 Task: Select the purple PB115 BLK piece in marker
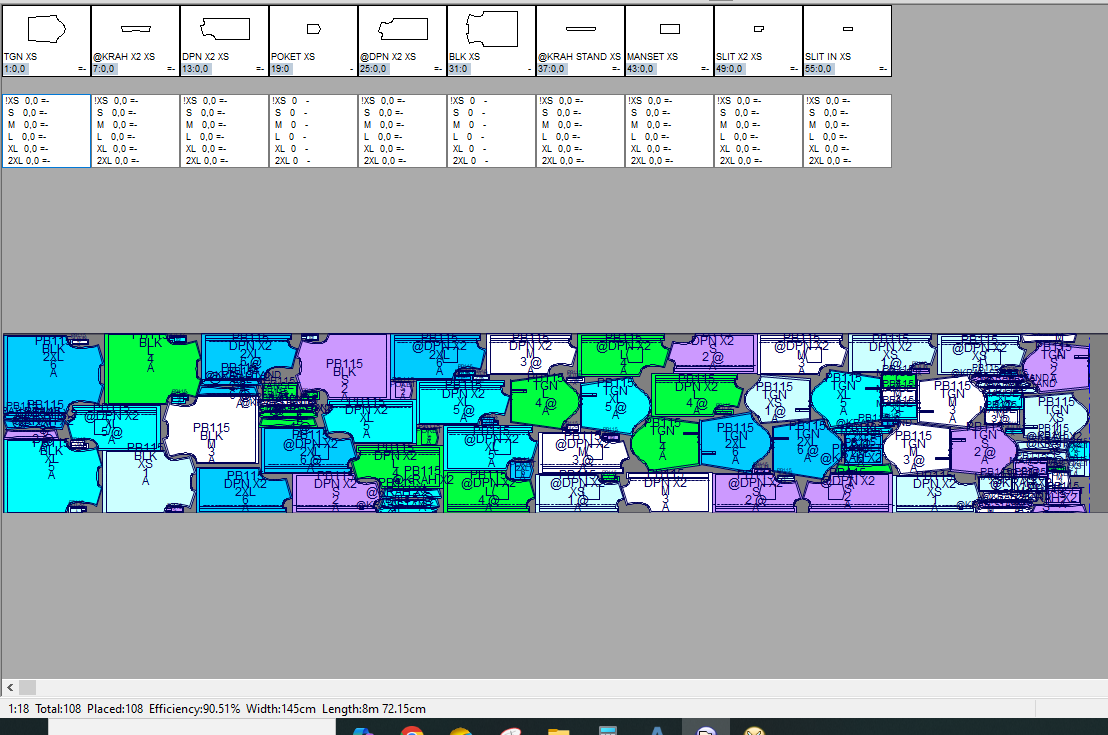pos(345,370)
